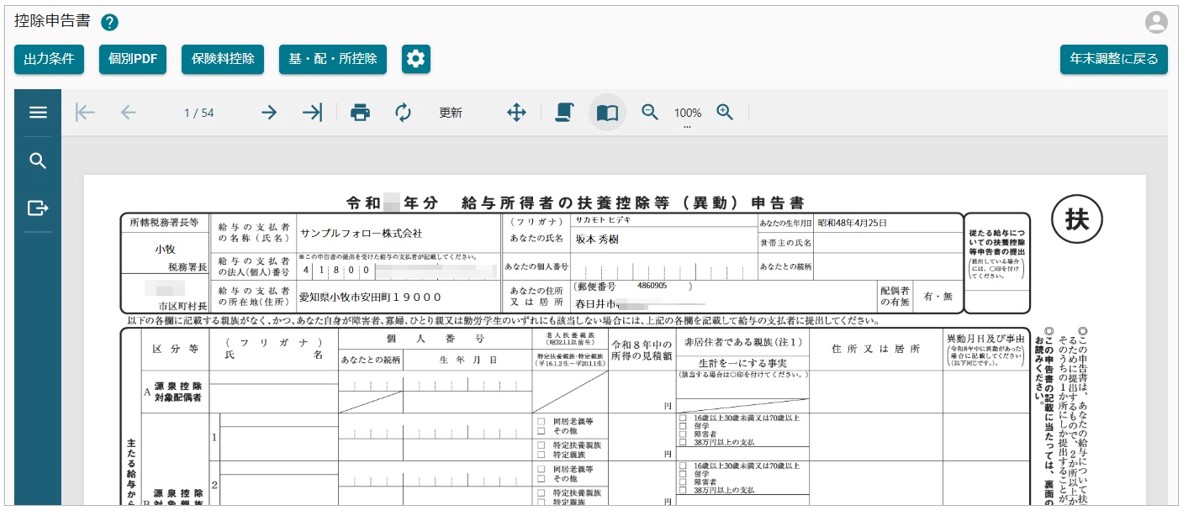
Task: Click the 更新 toolbar button
Action: tap(451, 113)
